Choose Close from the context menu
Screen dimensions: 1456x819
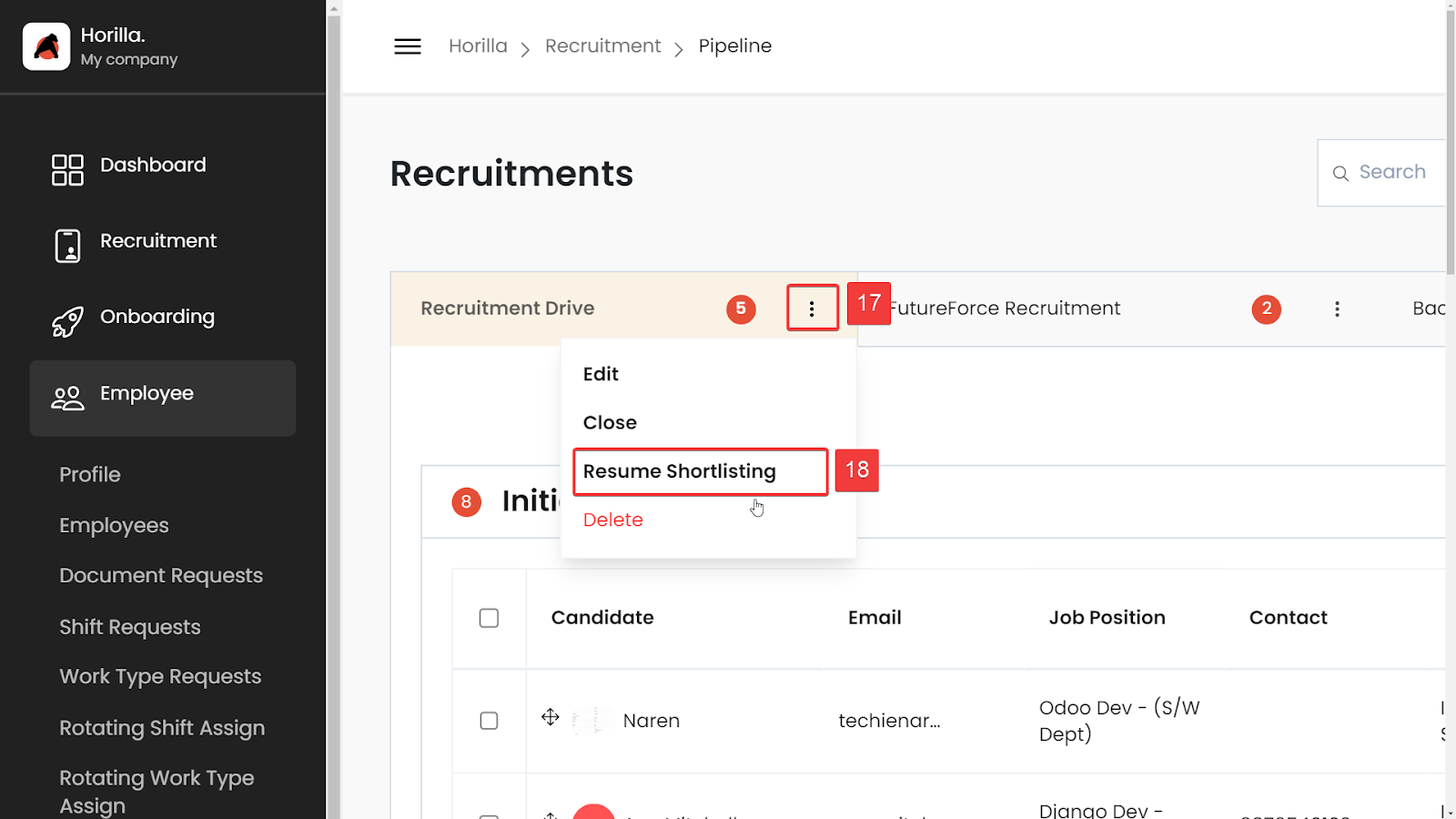tap(610, 422)
